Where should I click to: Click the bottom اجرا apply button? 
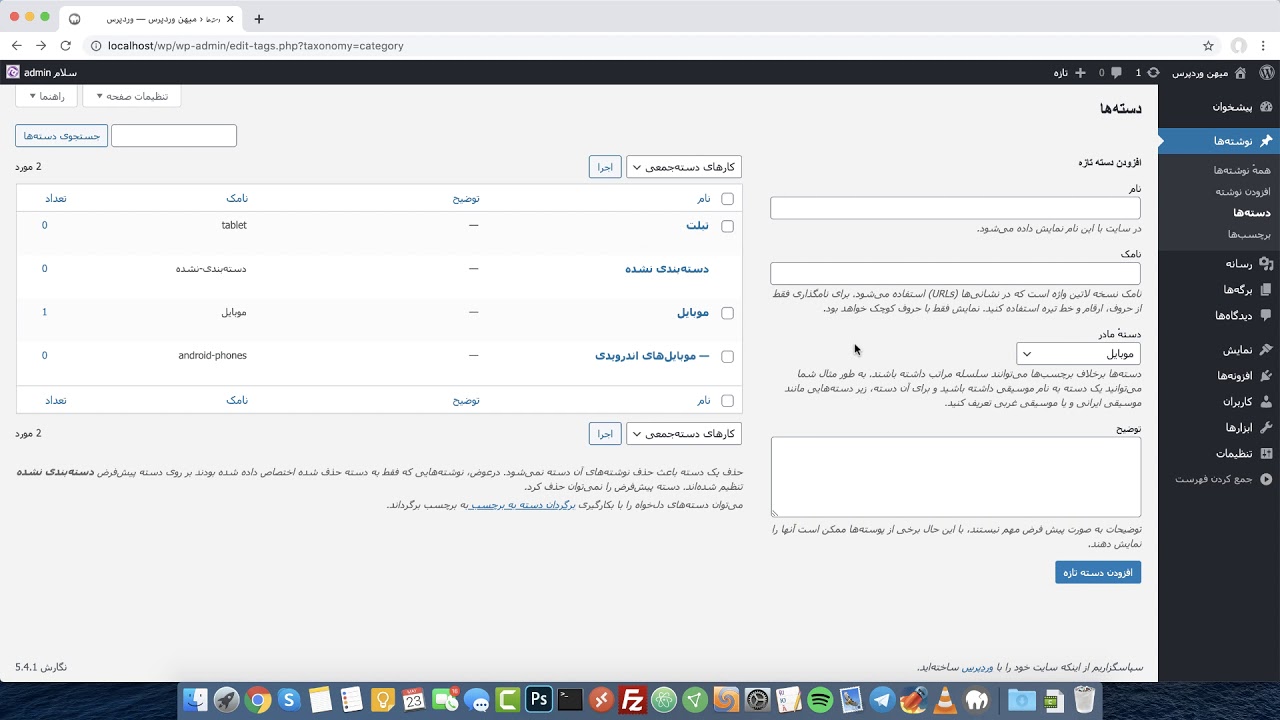click(x=605, y=434)
